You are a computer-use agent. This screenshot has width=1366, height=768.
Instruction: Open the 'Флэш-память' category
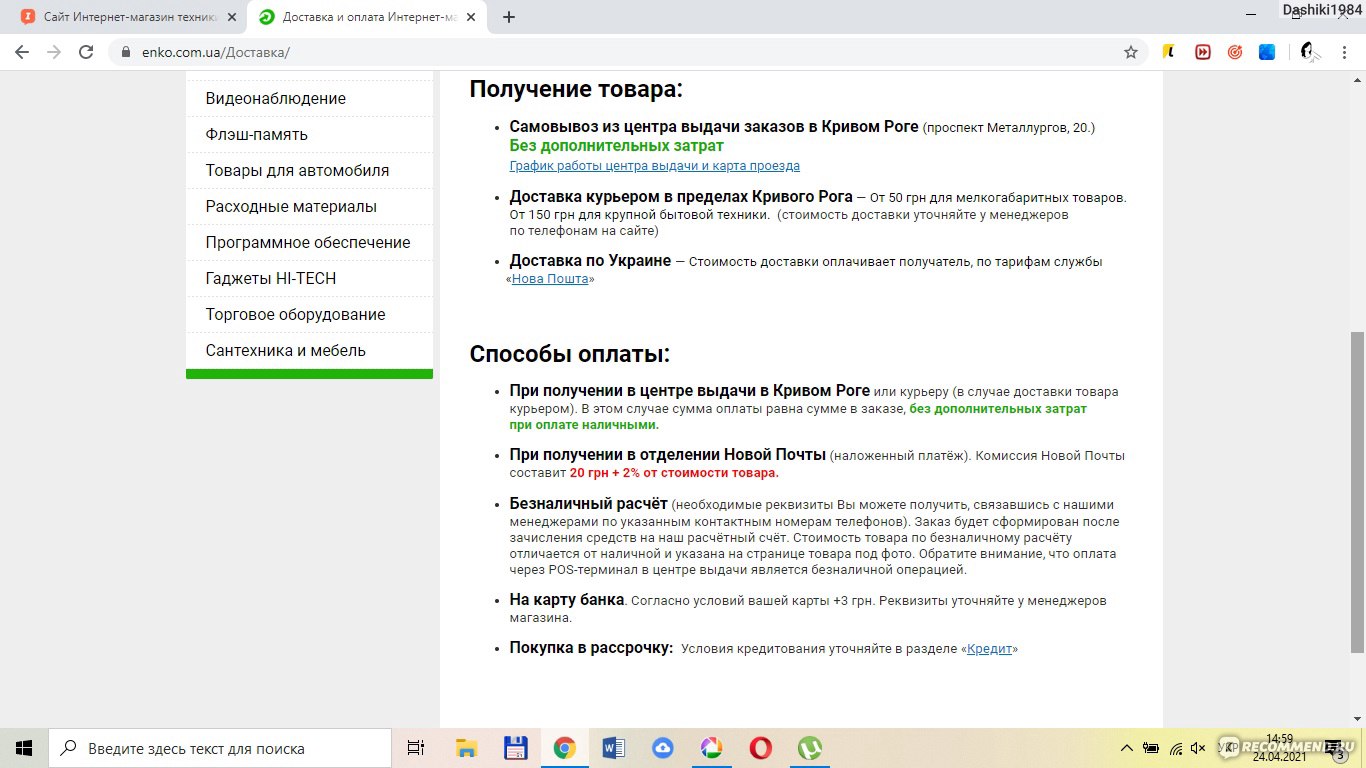[x=257, y=134]
